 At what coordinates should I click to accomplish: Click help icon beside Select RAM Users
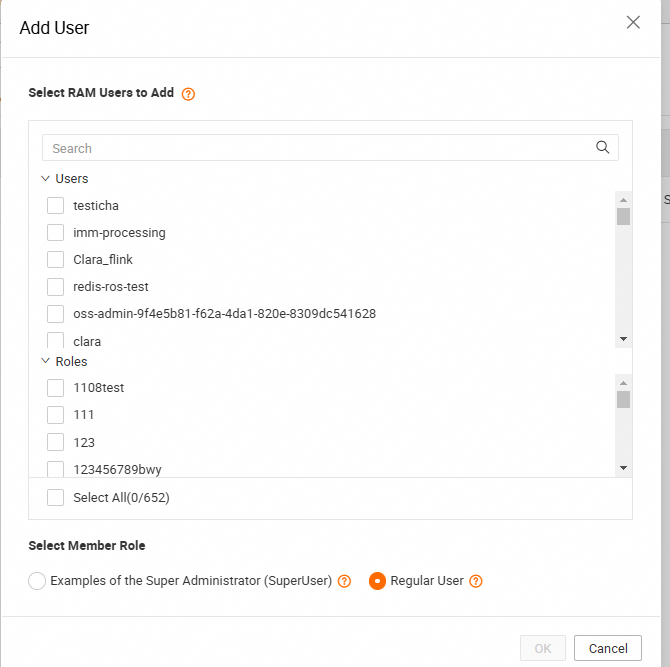(x=188, y=94)
